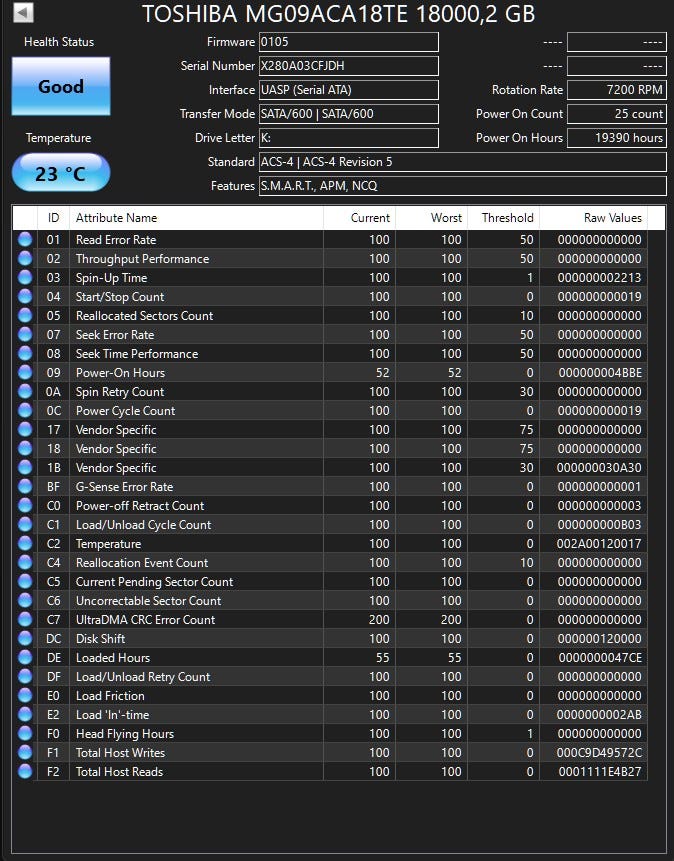Click the Worst column header

tap(432, 218)
